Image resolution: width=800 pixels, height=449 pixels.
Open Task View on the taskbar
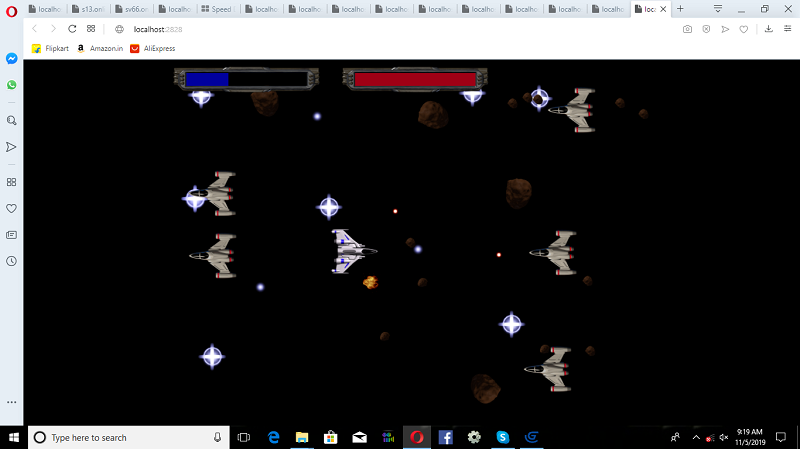(x=244, y=437)
